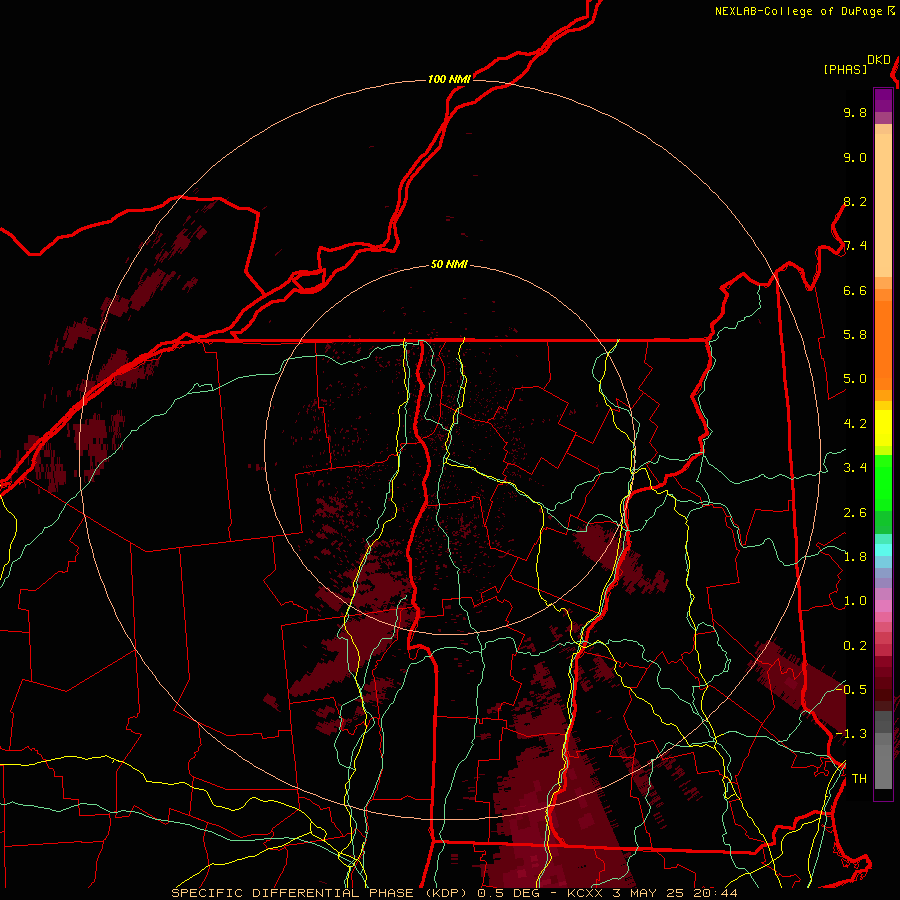900x900 pixels.
Task: Click the 7.4 scale value
Action: (x=855, y=246)
